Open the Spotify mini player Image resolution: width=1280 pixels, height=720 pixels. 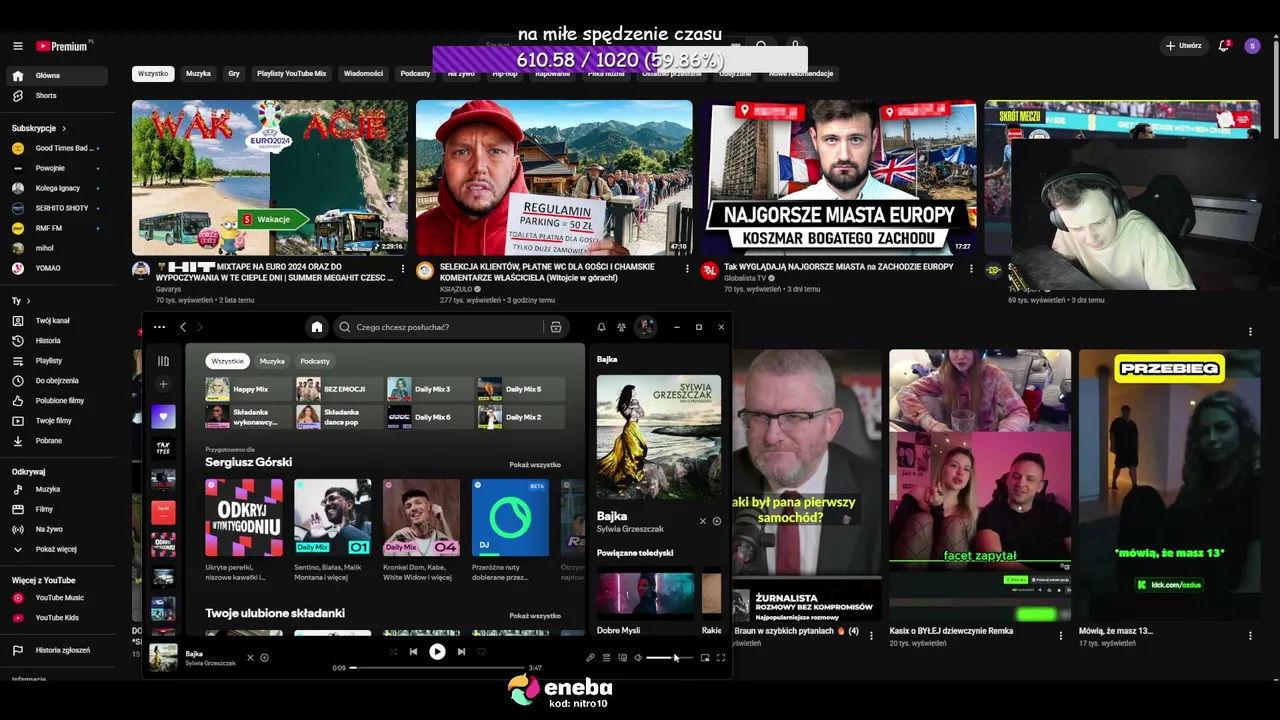point(705,658)
